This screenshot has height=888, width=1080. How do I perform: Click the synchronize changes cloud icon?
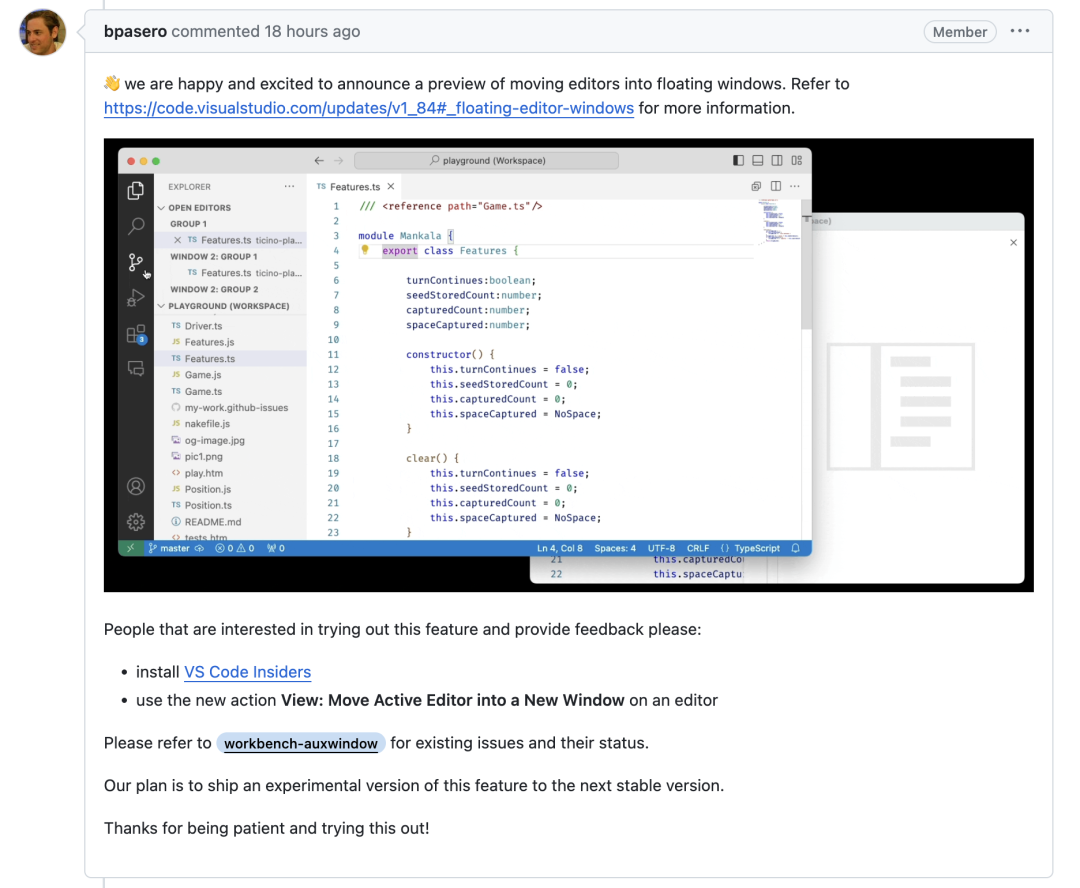199,548
